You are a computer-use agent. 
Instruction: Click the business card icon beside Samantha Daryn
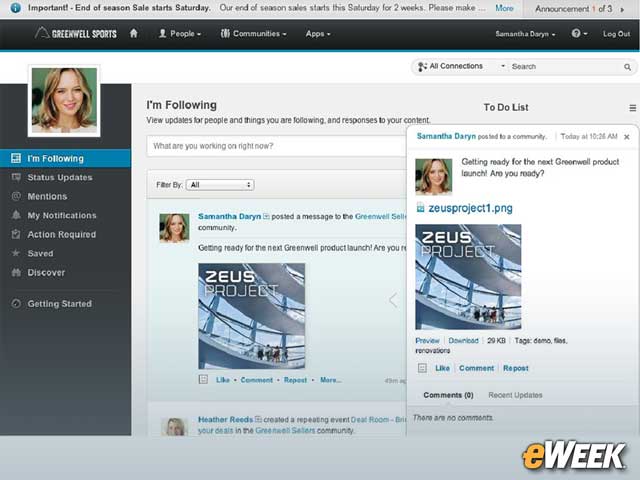266,216
